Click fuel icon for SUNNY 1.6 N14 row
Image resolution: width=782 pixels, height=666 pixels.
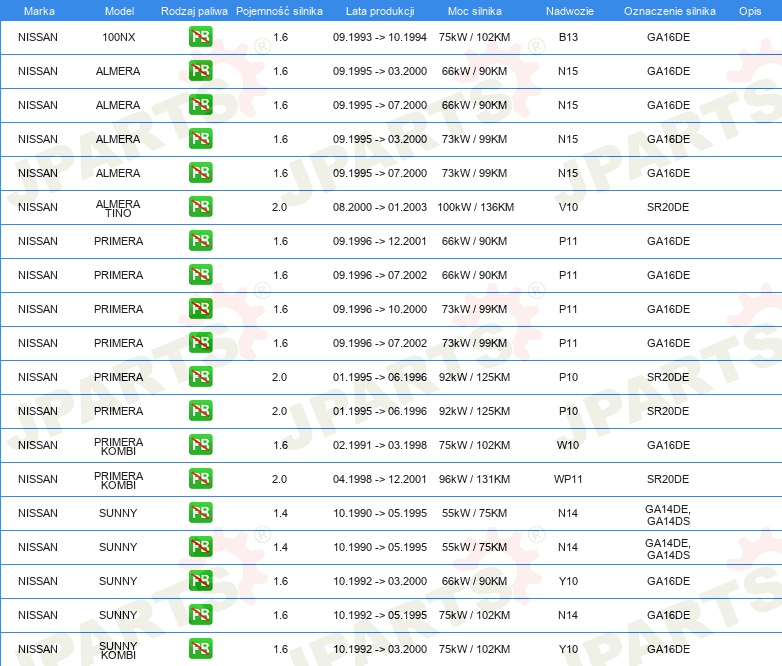[x=200, y=614]
